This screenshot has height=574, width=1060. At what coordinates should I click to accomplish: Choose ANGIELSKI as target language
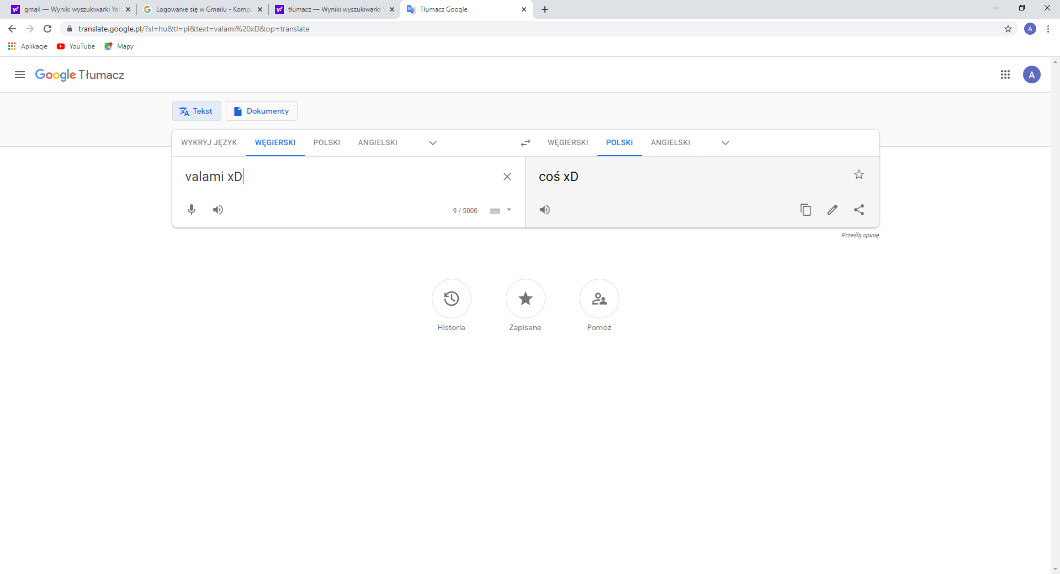tap(670, 143)
